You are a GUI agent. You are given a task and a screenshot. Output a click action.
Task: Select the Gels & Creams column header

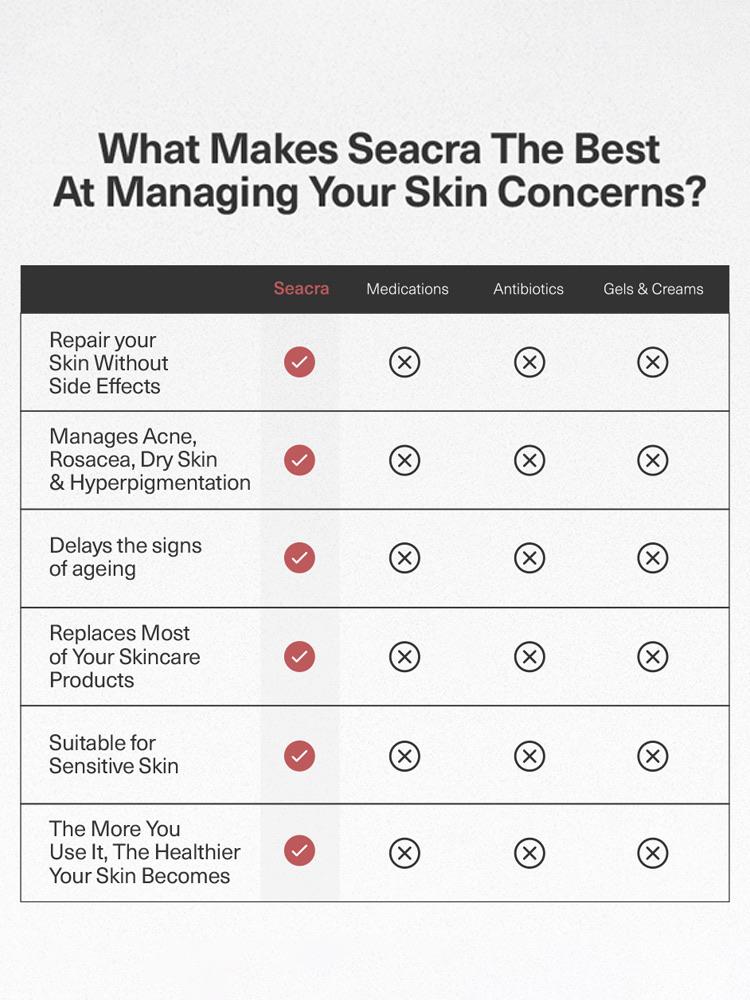click(x=653, y=289)
